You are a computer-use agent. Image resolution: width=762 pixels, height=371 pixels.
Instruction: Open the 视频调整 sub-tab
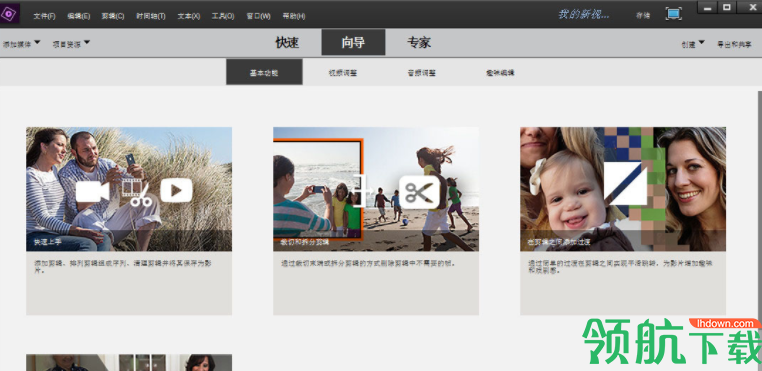tap(343, 73)
